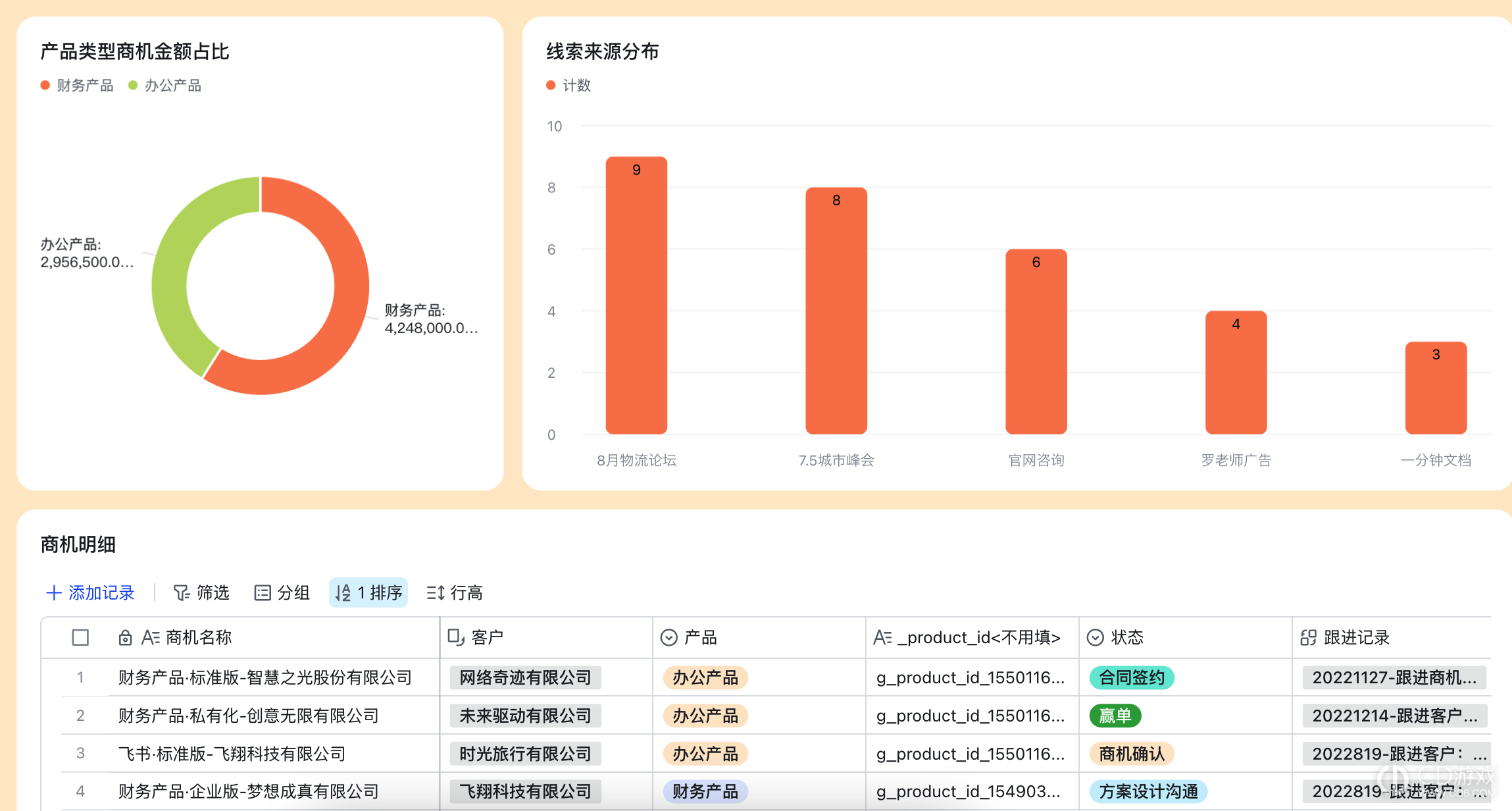Click the 赢单 status tag

(x=1115, y=716)
